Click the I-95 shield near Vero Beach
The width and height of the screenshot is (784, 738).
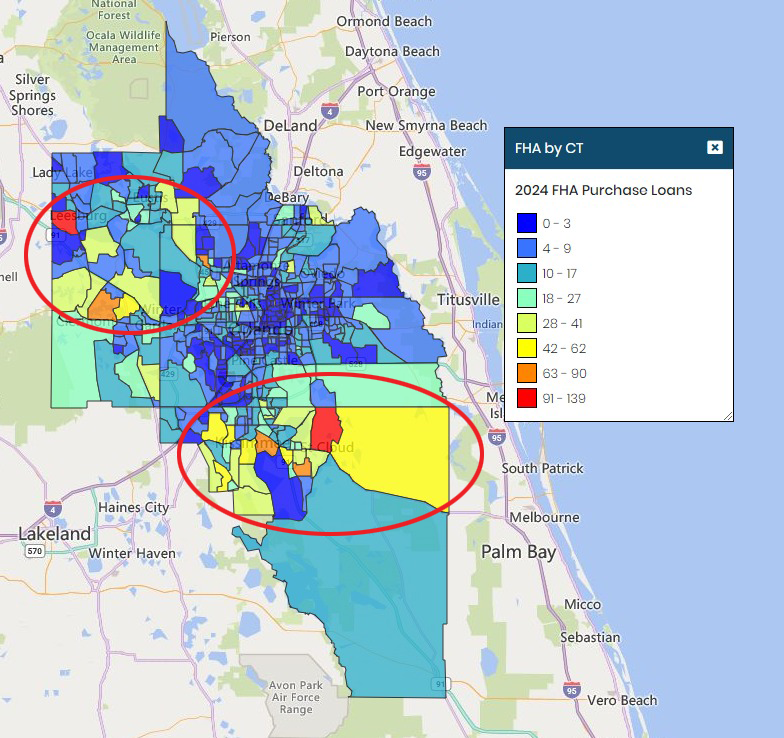pyautogui.click(x=571, y=690)
